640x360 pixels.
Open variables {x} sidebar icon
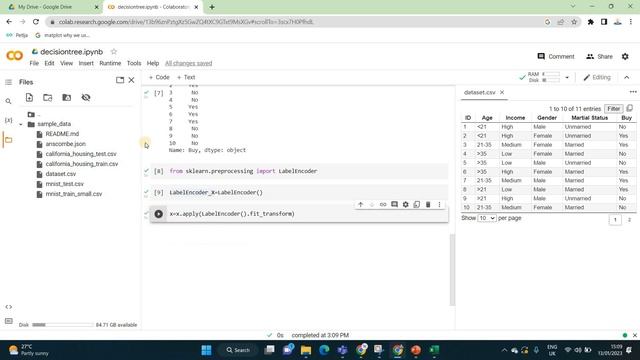[8, 120]
